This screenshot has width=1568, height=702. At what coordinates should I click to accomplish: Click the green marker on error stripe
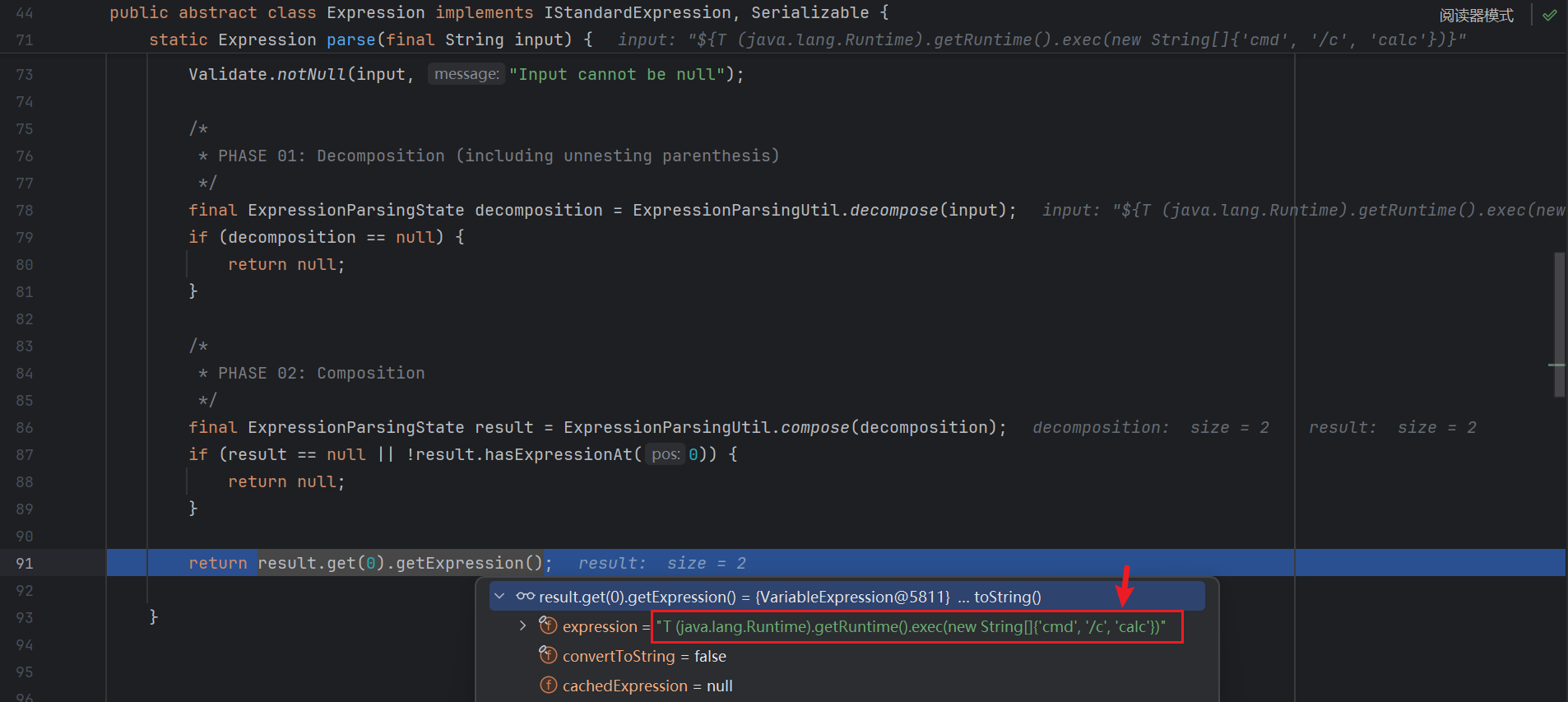tap(1556, 365)
